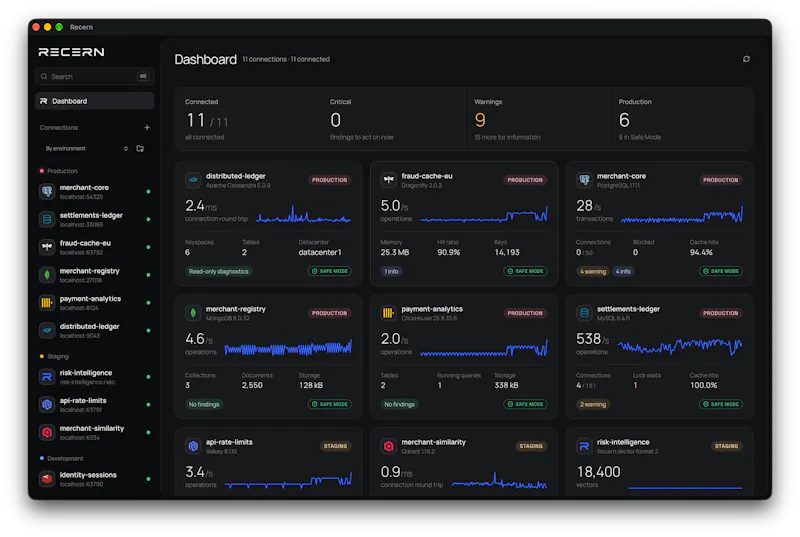This screenshot has width=800, height=537.
Task: Click the refresh dashboard icon
Action: pos(746,59)
